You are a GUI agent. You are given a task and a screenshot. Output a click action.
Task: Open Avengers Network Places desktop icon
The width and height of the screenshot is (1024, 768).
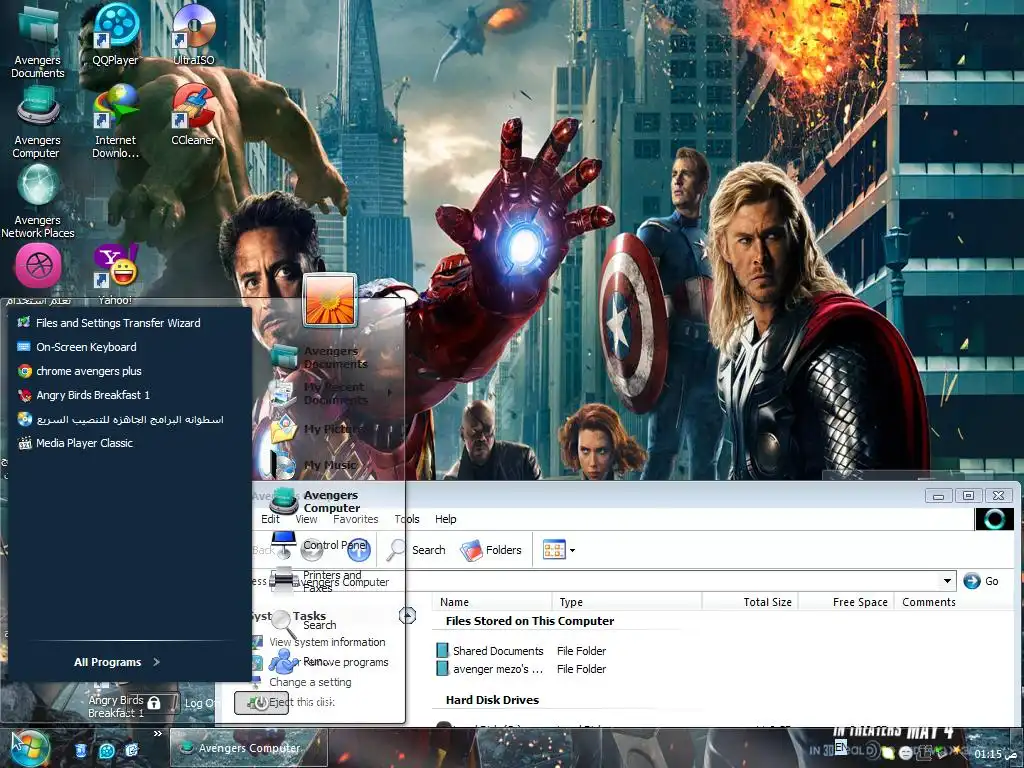click(37, 201)
